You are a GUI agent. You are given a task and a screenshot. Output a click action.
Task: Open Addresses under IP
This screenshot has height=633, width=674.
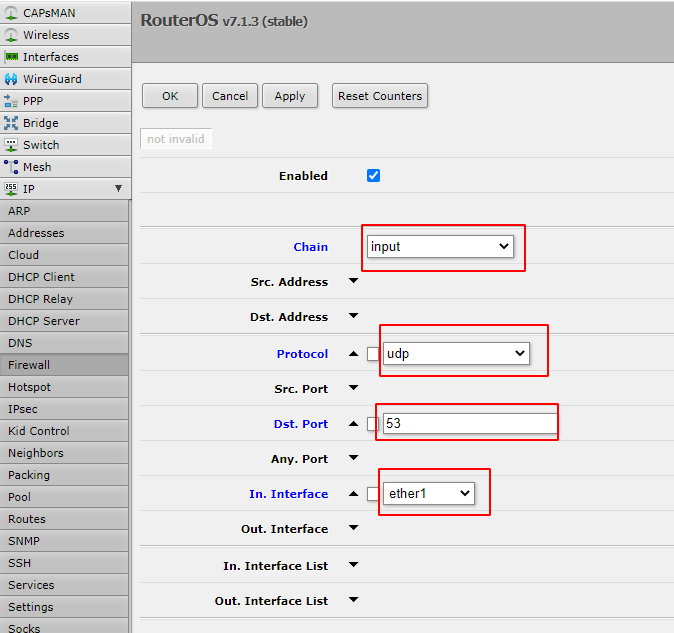pos(64,233)
